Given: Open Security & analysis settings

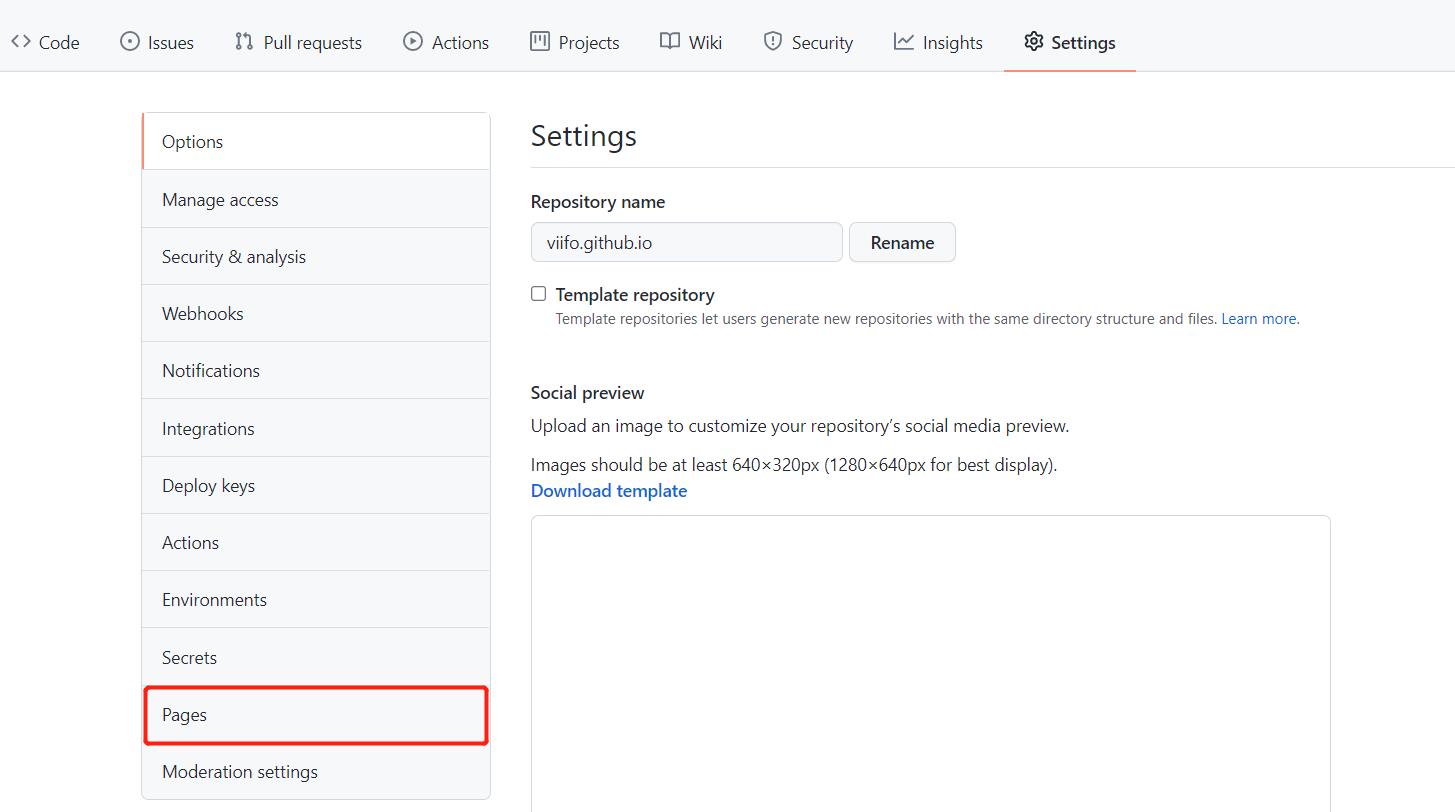Looking at the screenshot, I should tap(316, 256).
